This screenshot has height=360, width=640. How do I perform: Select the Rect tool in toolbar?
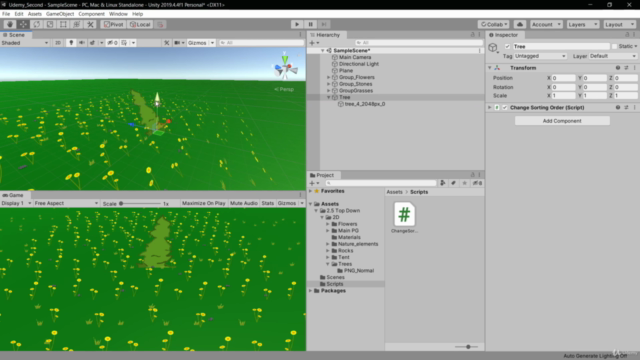pos(63,24)
